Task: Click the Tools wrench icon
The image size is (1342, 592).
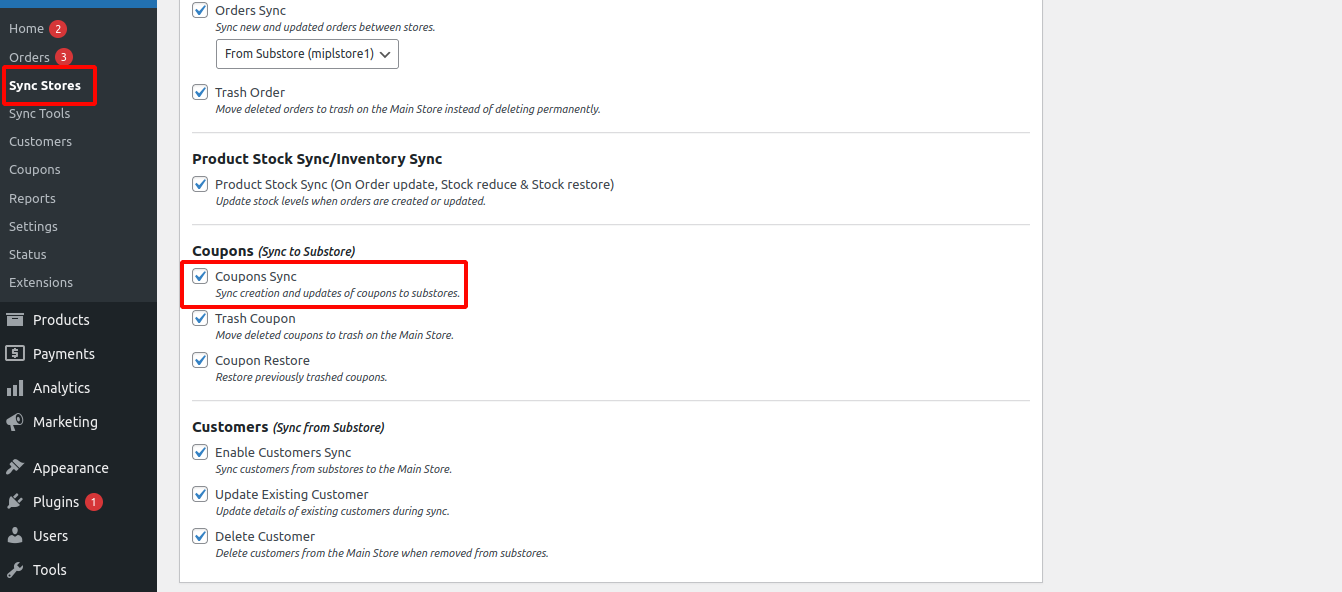Action: 15,570
